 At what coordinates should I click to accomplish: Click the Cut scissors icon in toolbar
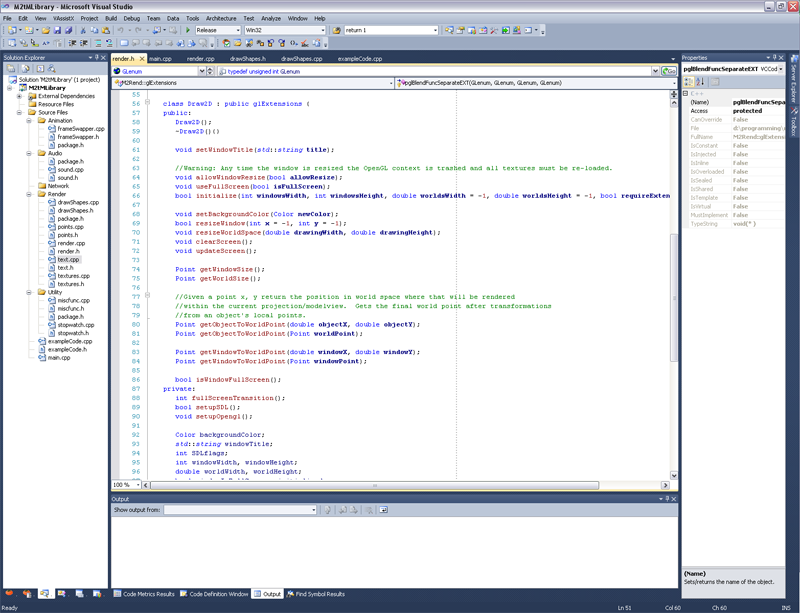(84, 30)
